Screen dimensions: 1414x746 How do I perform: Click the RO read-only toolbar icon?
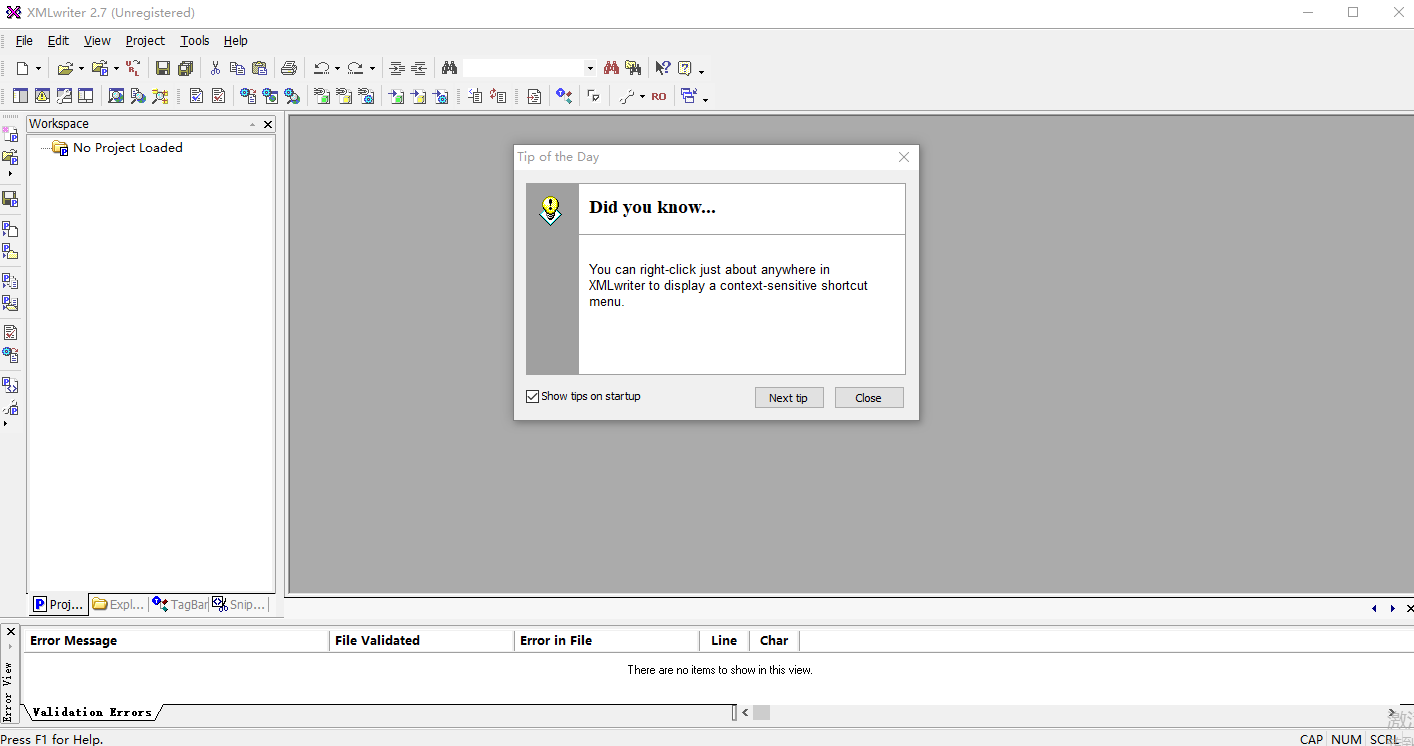tap(658, 97)
